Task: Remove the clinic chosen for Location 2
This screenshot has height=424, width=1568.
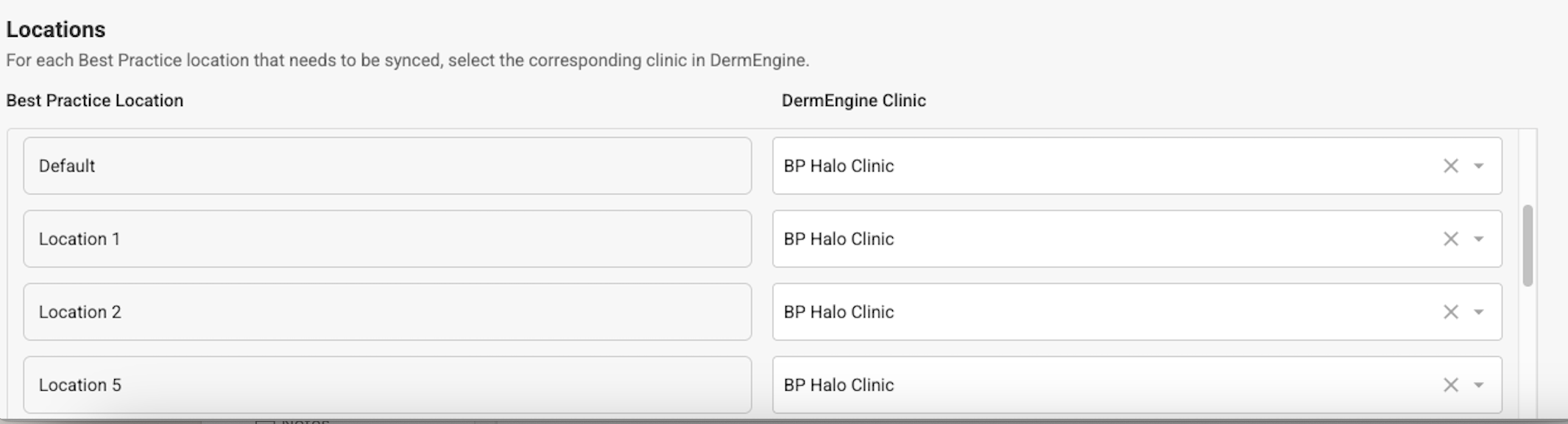Action: [x=1450, y=311]
